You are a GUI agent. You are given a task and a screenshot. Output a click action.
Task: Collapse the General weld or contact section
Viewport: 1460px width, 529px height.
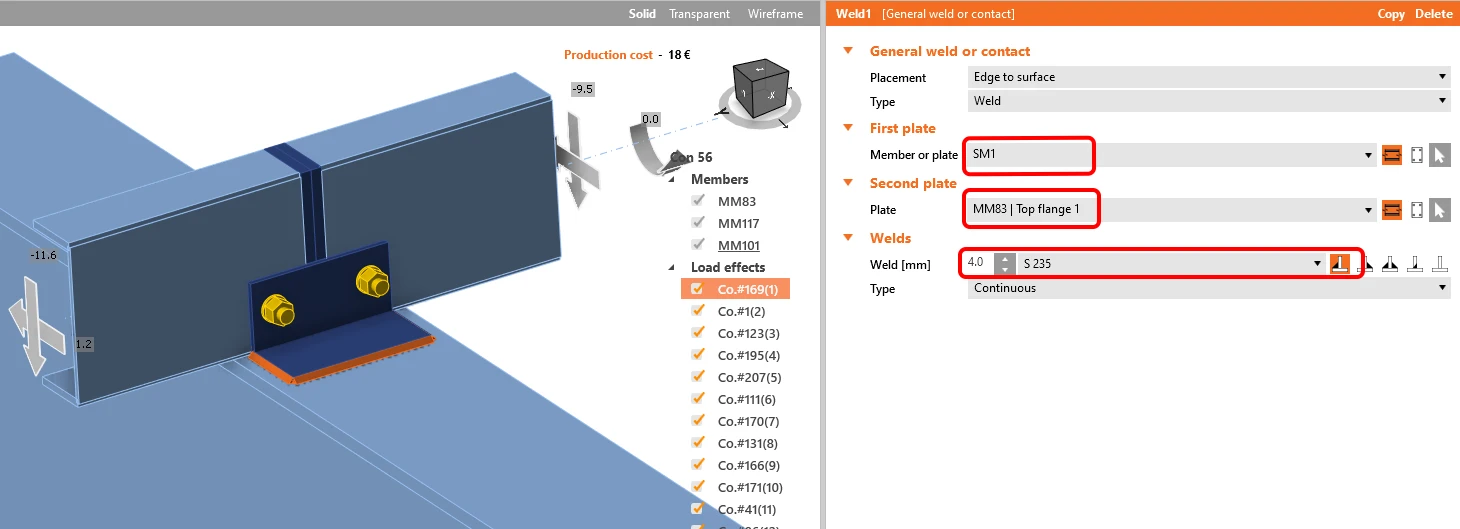coord(848,51)
